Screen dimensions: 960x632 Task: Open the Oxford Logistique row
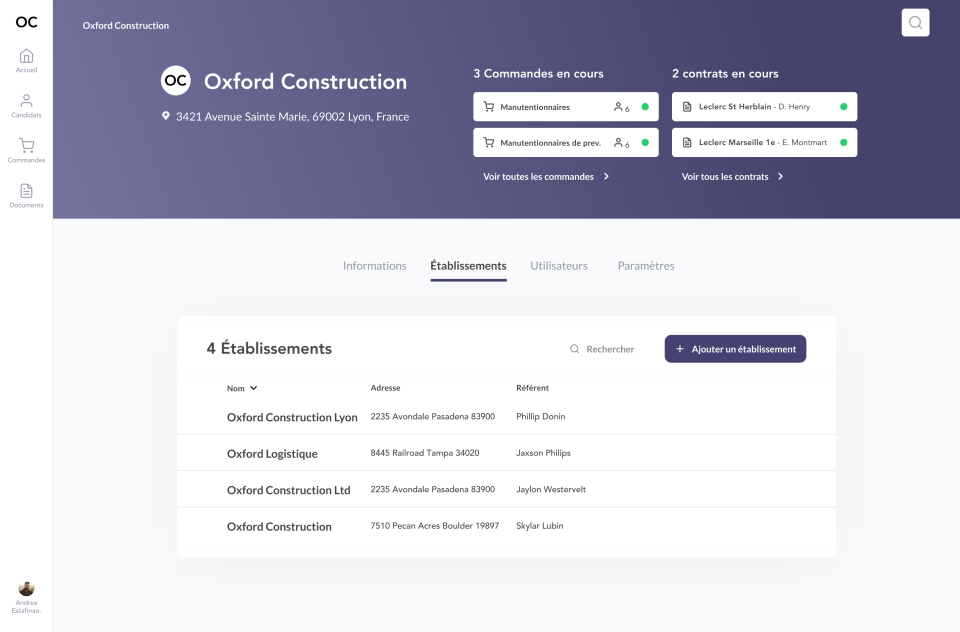506,453
